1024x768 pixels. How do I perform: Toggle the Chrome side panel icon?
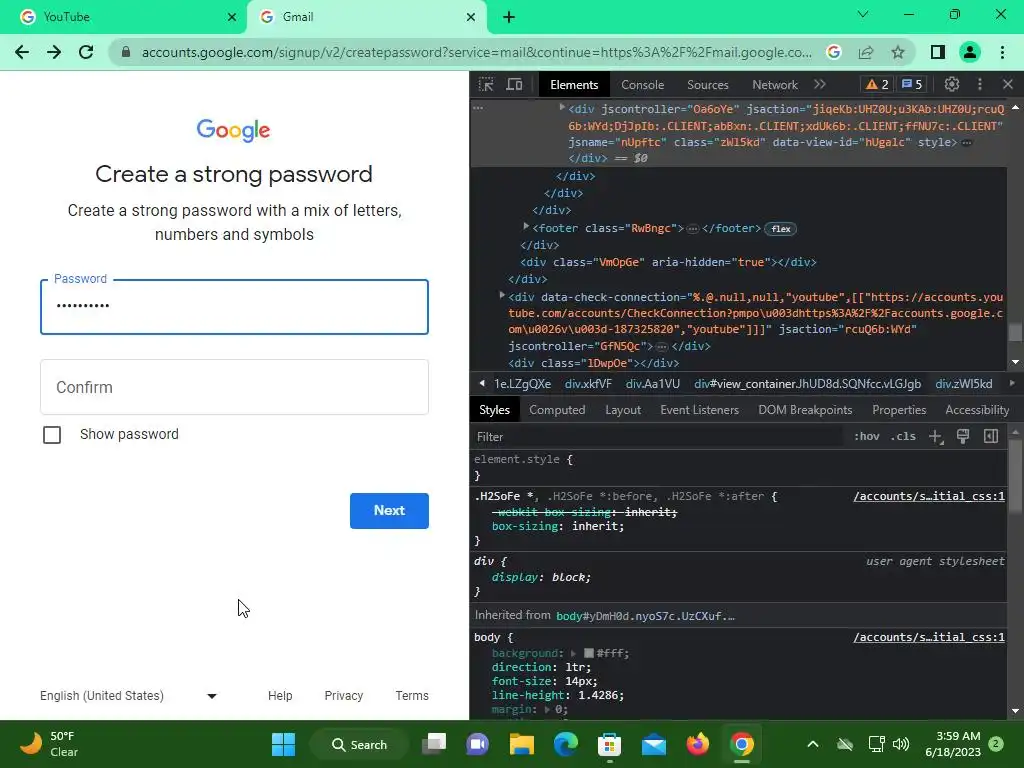[938, 52]
